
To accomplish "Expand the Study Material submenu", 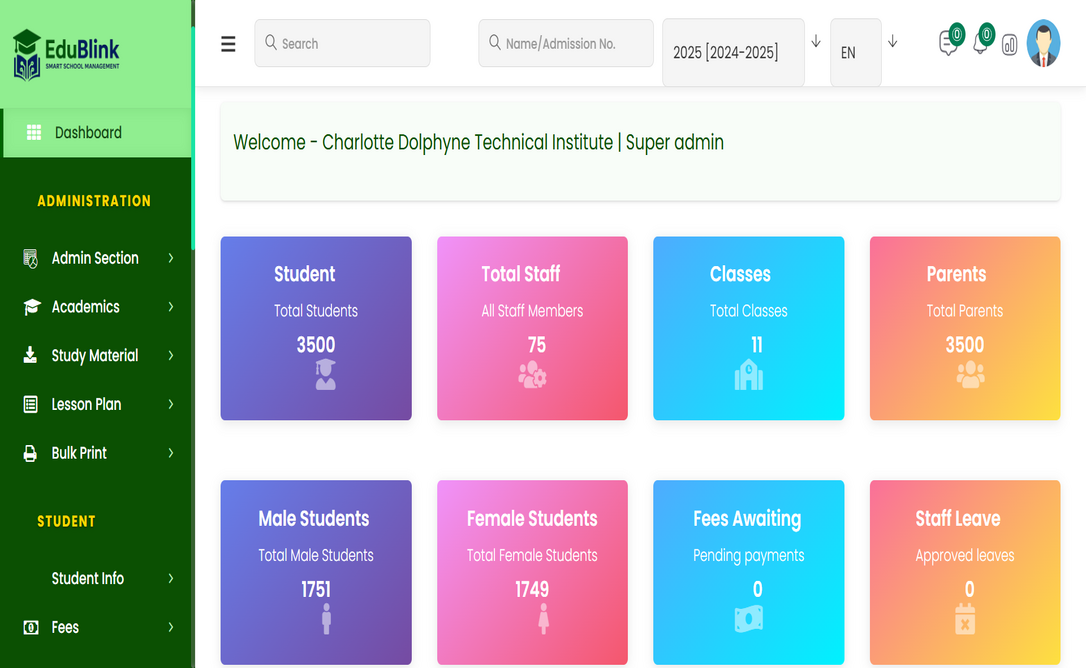I will coord(96,356).
